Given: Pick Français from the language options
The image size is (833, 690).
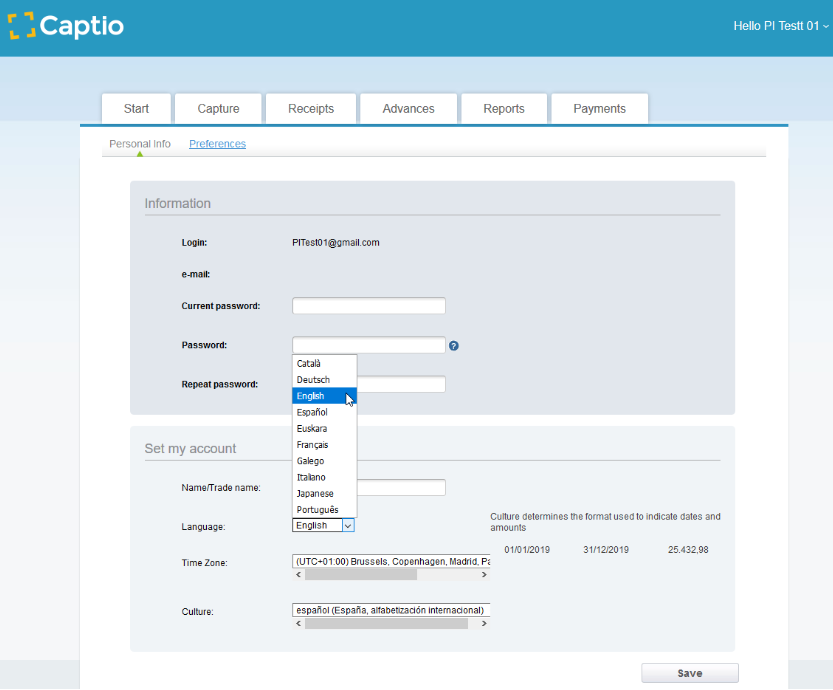Looking at the screenshot, I should [x=313, y=445].
